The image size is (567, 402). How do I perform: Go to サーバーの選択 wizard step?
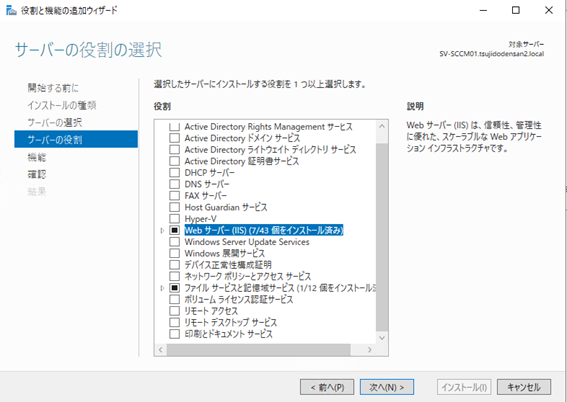coord(55,123)
